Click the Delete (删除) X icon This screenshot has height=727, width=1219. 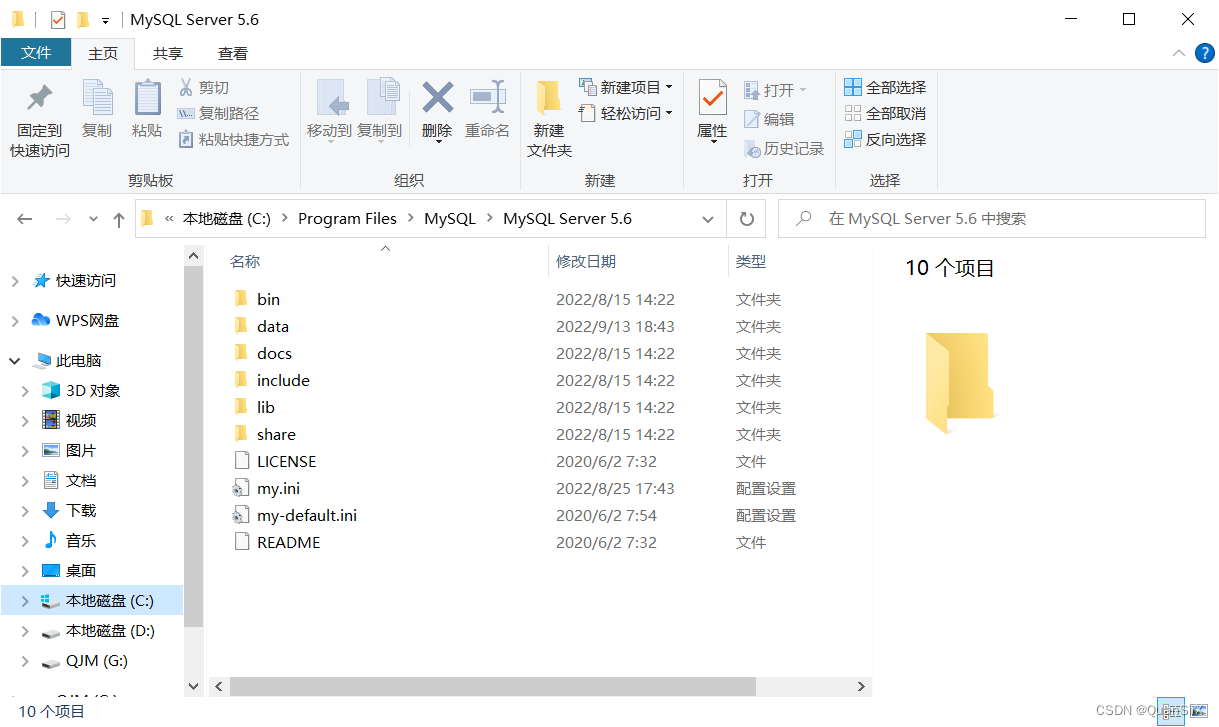pyautogui.click(x=437, y=98)
